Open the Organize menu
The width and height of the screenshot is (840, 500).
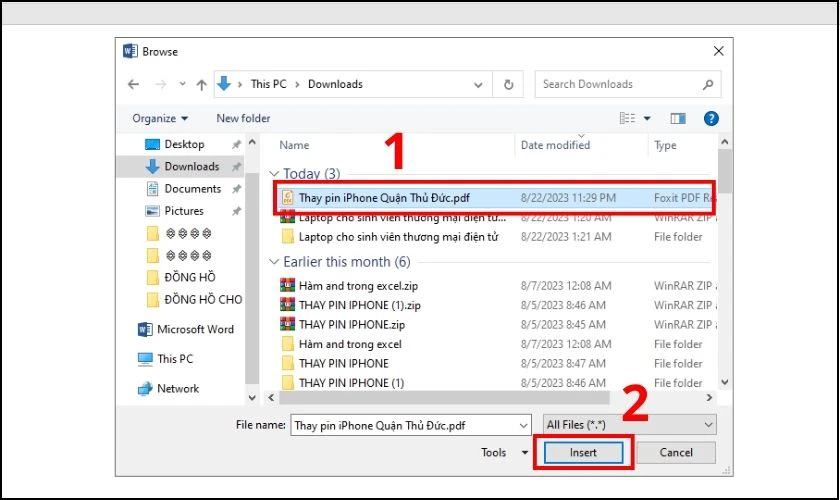click(160, 118)
